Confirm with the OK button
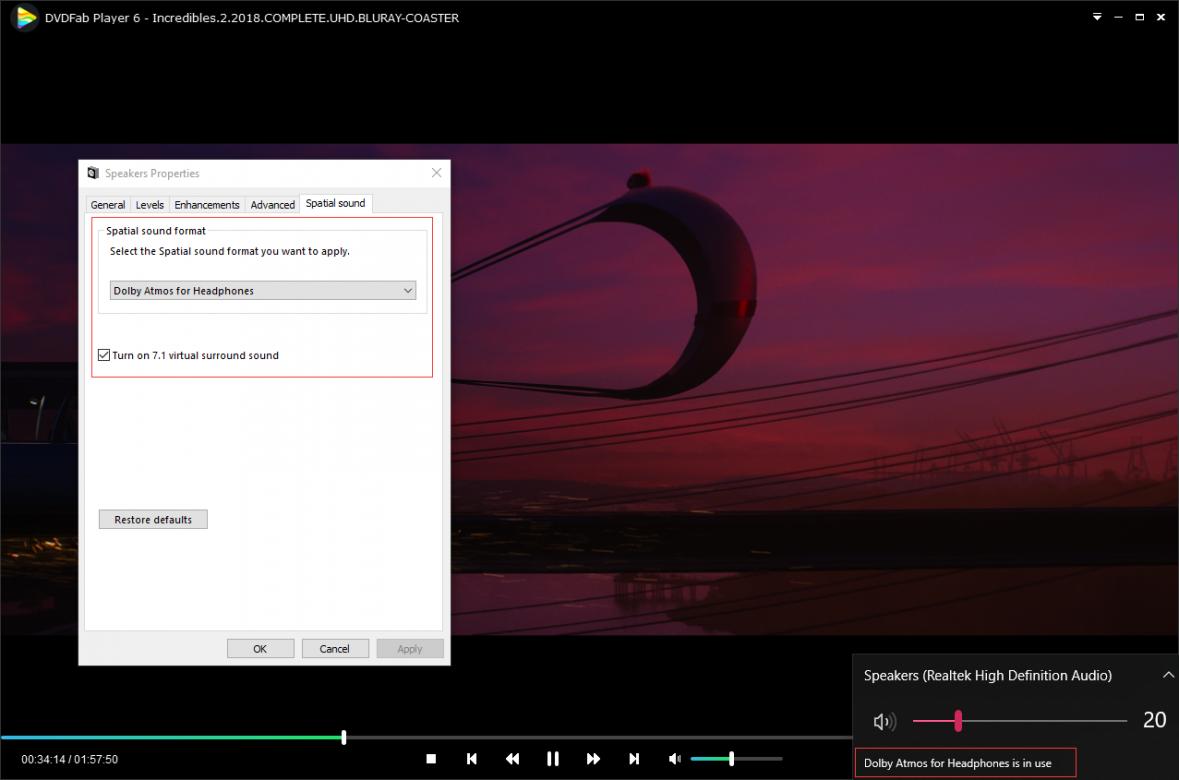Image resolution: width=1179 pixels, height=780 pixels. pyautogui.click(x=260, y=648)
